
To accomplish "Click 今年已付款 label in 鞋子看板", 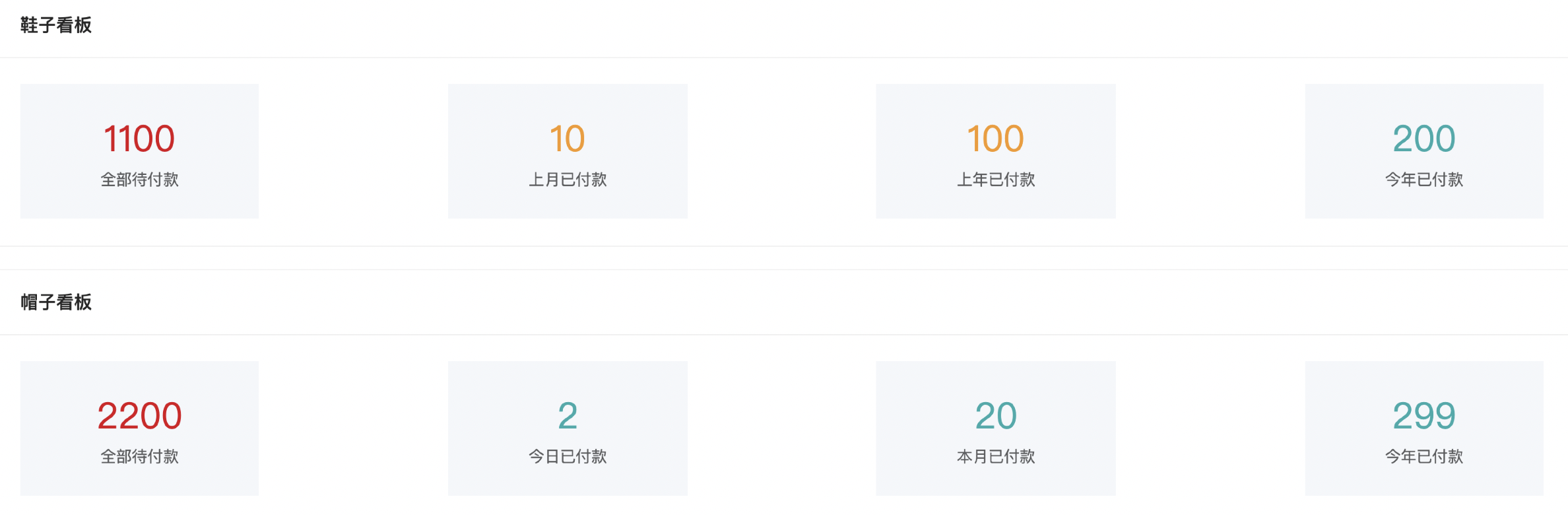I will (1423, 180).
